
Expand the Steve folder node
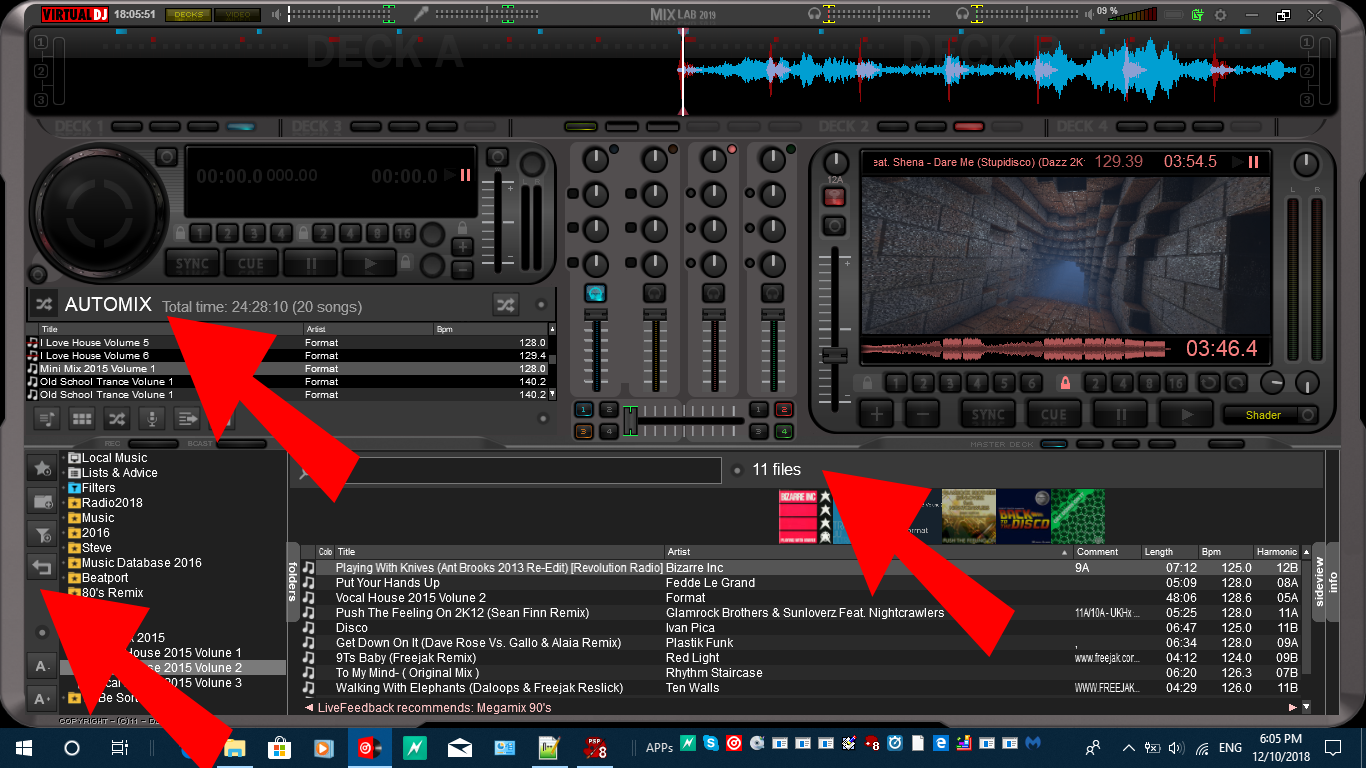(x=63, y=548)
